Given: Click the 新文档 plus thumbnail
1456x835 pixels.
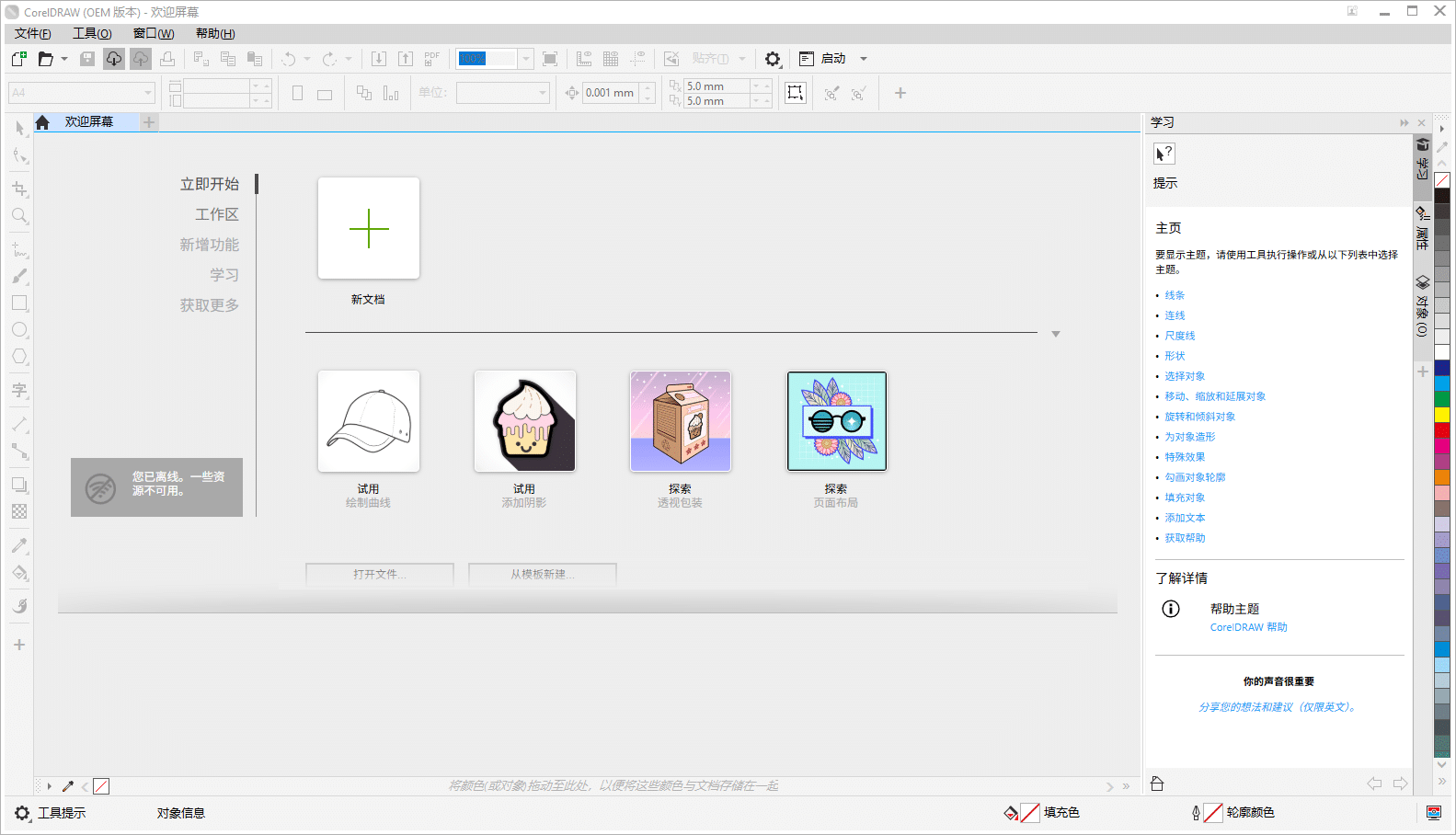Looking at the screenshot, I should [369, 228].
